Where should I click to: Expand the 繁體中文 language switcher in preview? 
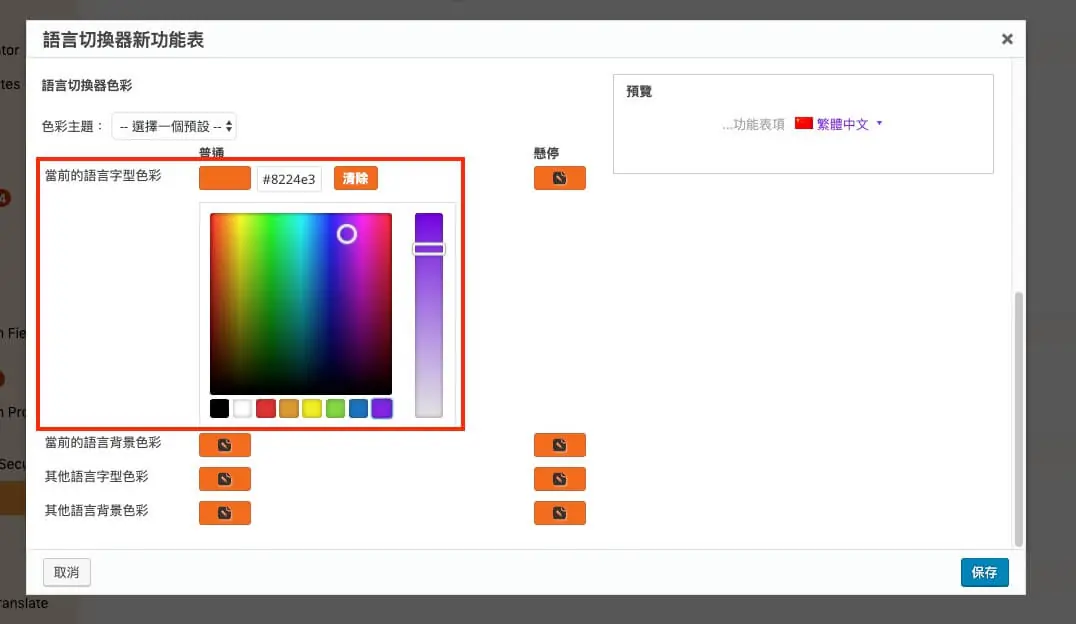(x=839, y=124)
